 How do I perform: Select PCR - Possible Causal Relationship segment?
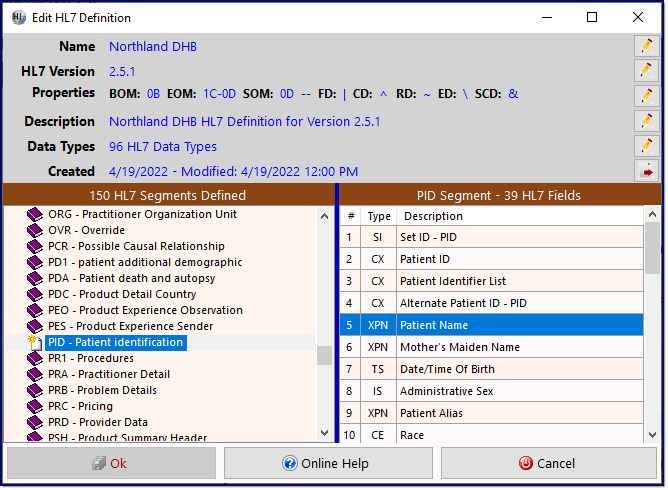136,246
